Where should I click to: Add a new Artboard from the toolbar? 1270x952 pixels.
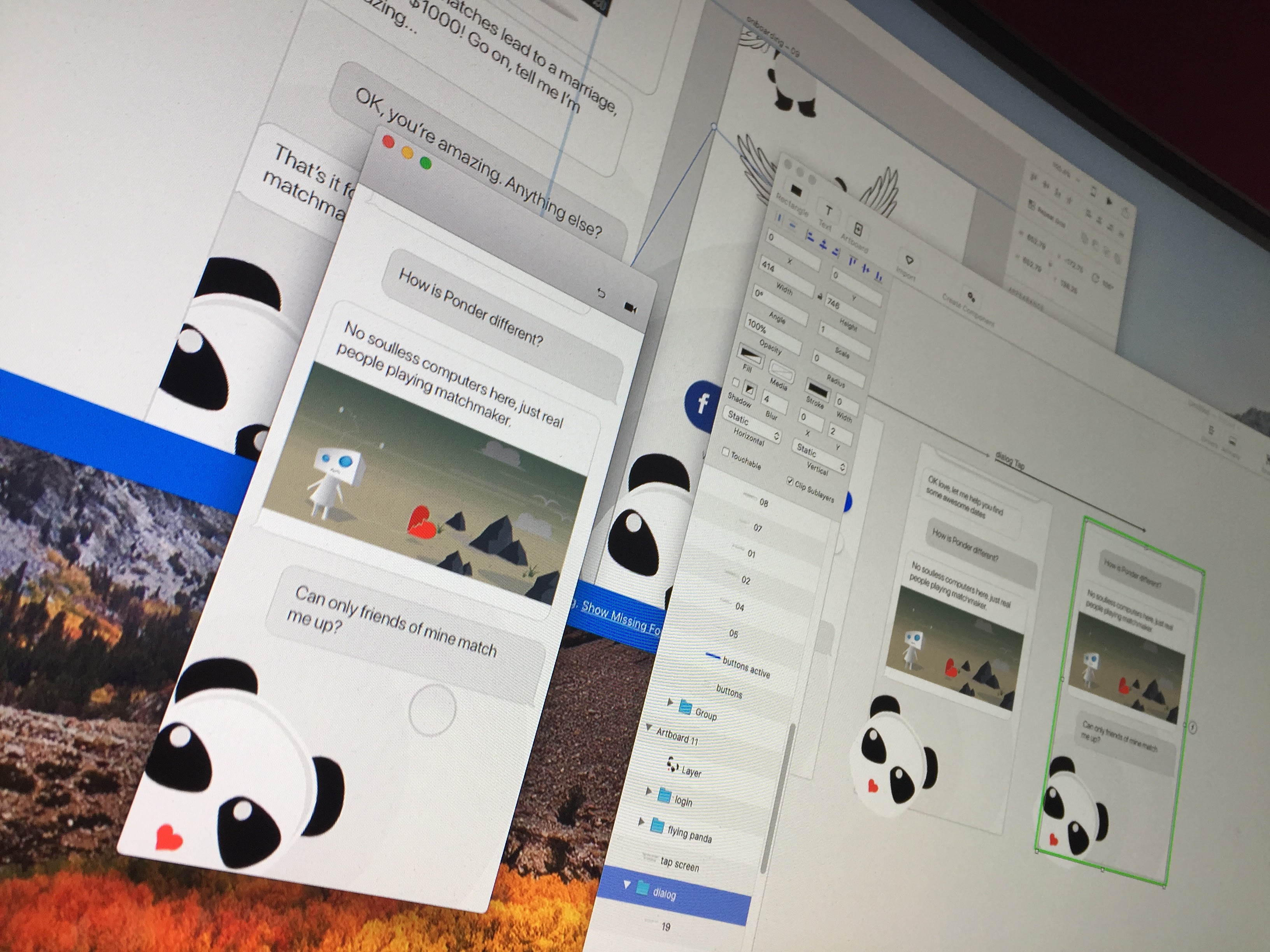point(858,229)
